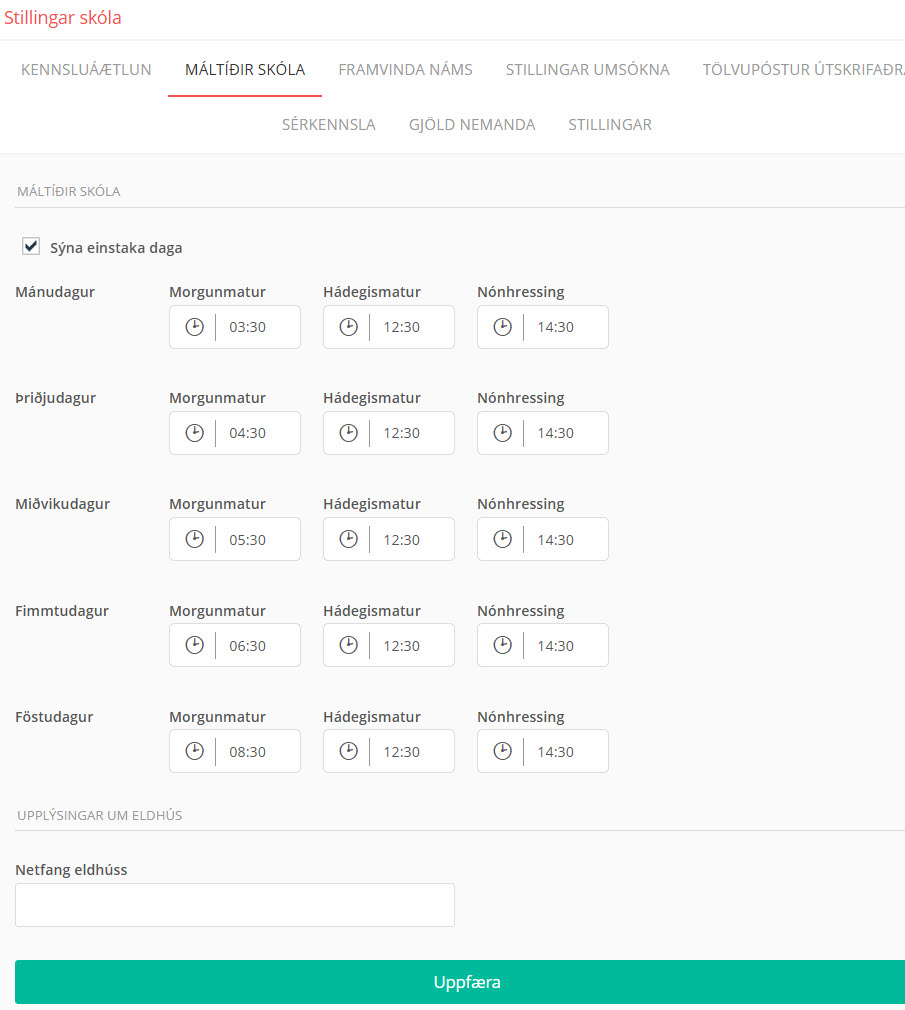Viewport: 905px width, 1010px height.
Task: Uncheck the Sýna einstaka daga checkbox
Action: 31,246
